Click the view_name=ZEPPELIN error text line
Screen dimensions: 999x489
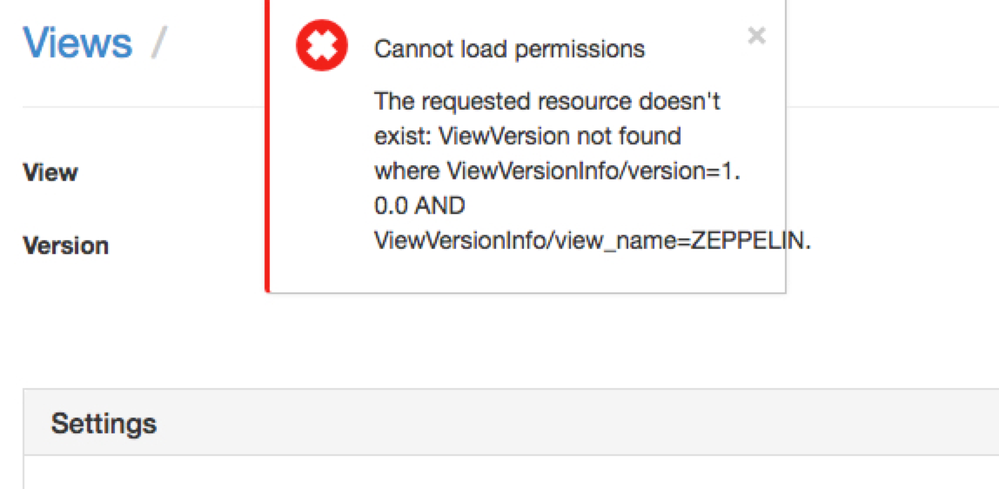click(591, 240)
